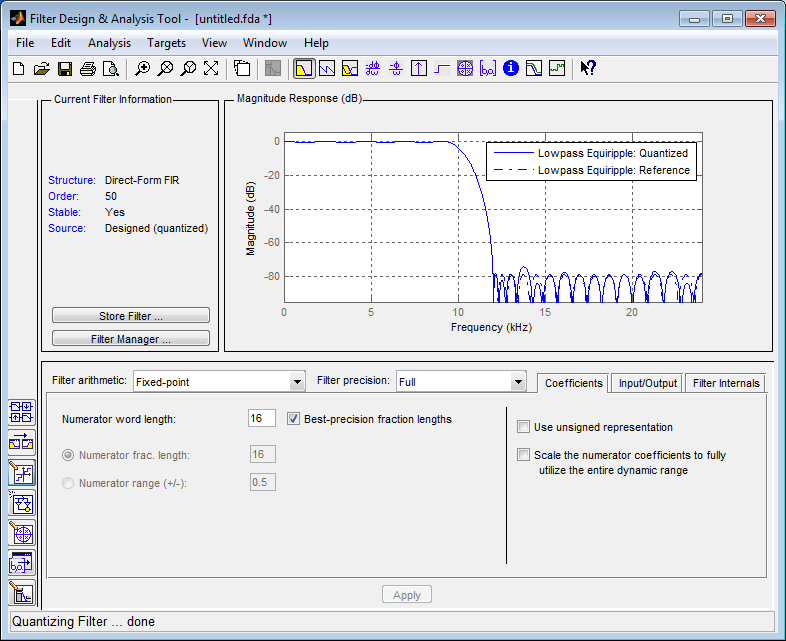Open Create Multirate Filter sidebar panel
Screen dimensions: 786x641
pos(22,412)
